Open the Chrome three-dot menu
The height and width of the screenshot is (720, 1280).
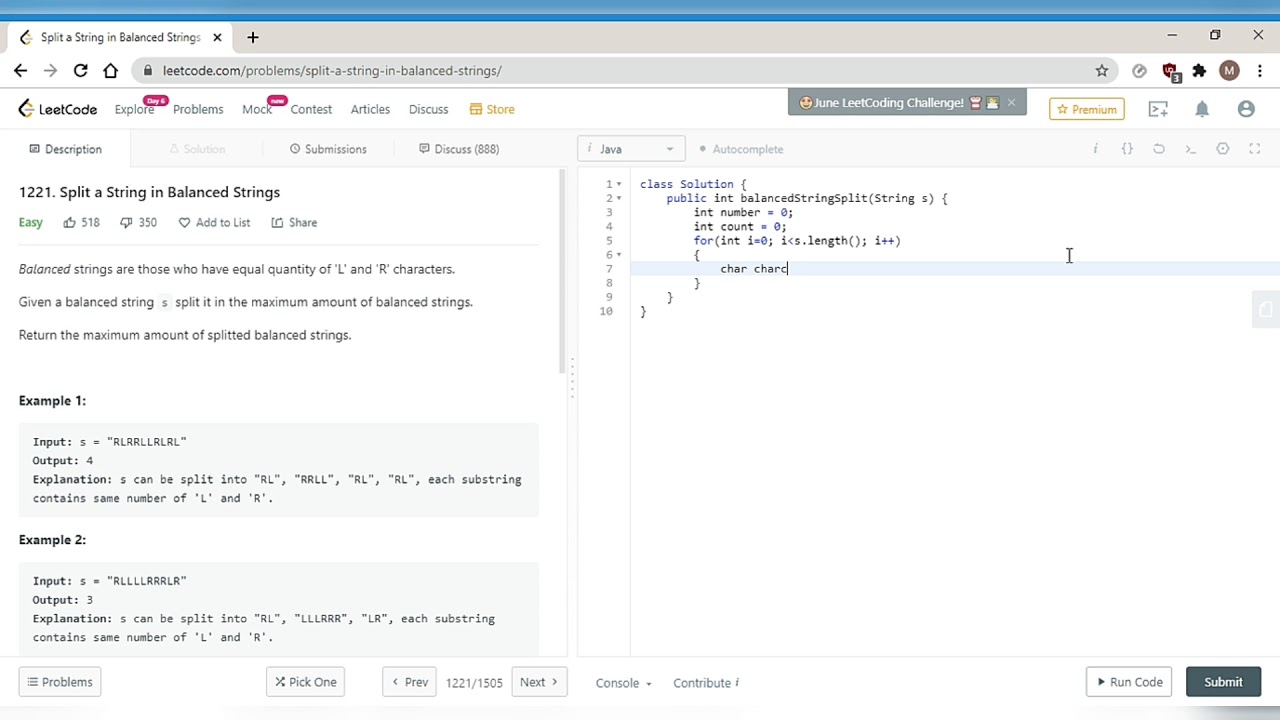tap(1258, 71)
